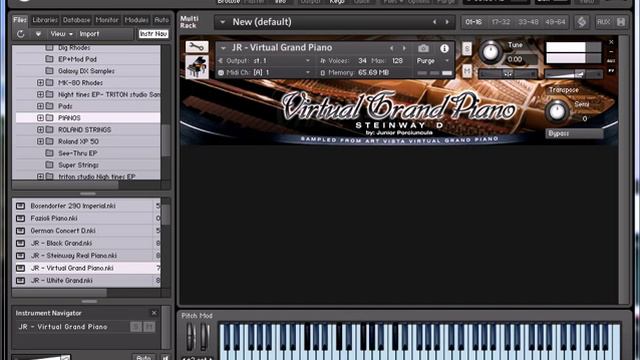Open the Purge dropdown menu
The image size is (640, 360).
433,61
